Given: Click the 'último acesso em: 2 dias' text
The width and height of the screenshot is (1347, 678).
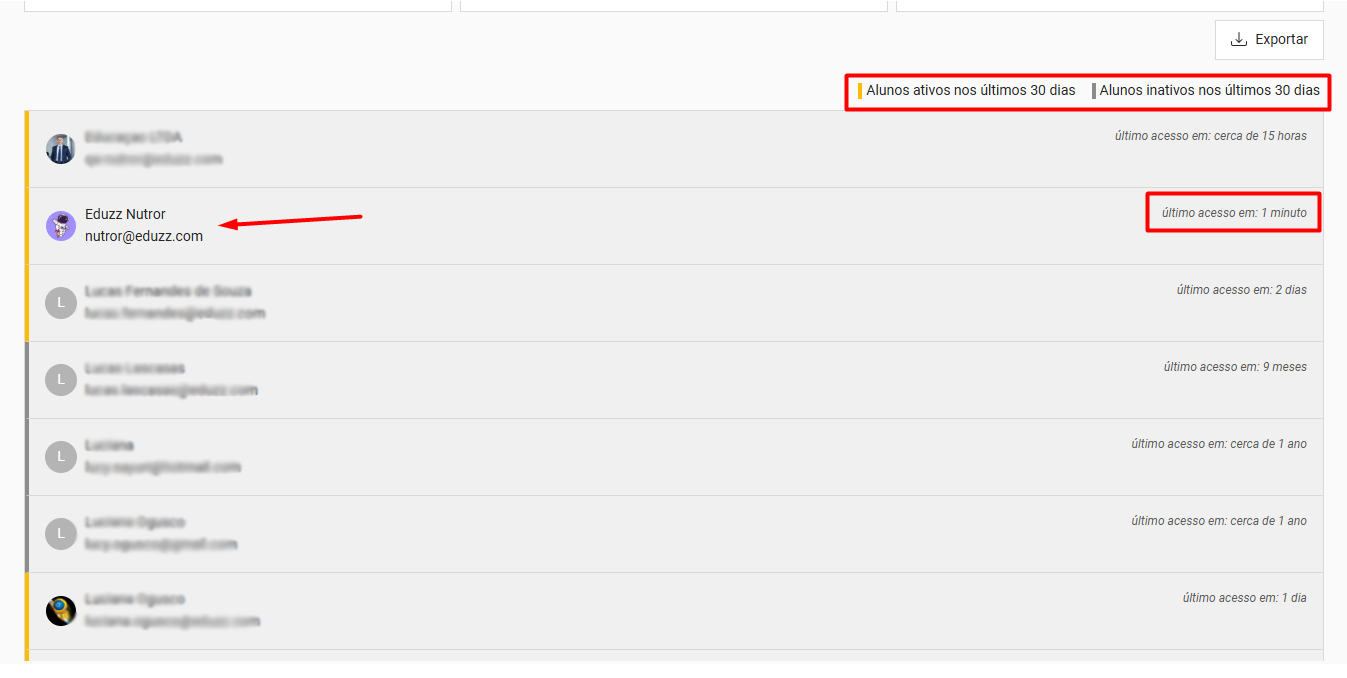Looking at the screenshot, I should 1242,290.
